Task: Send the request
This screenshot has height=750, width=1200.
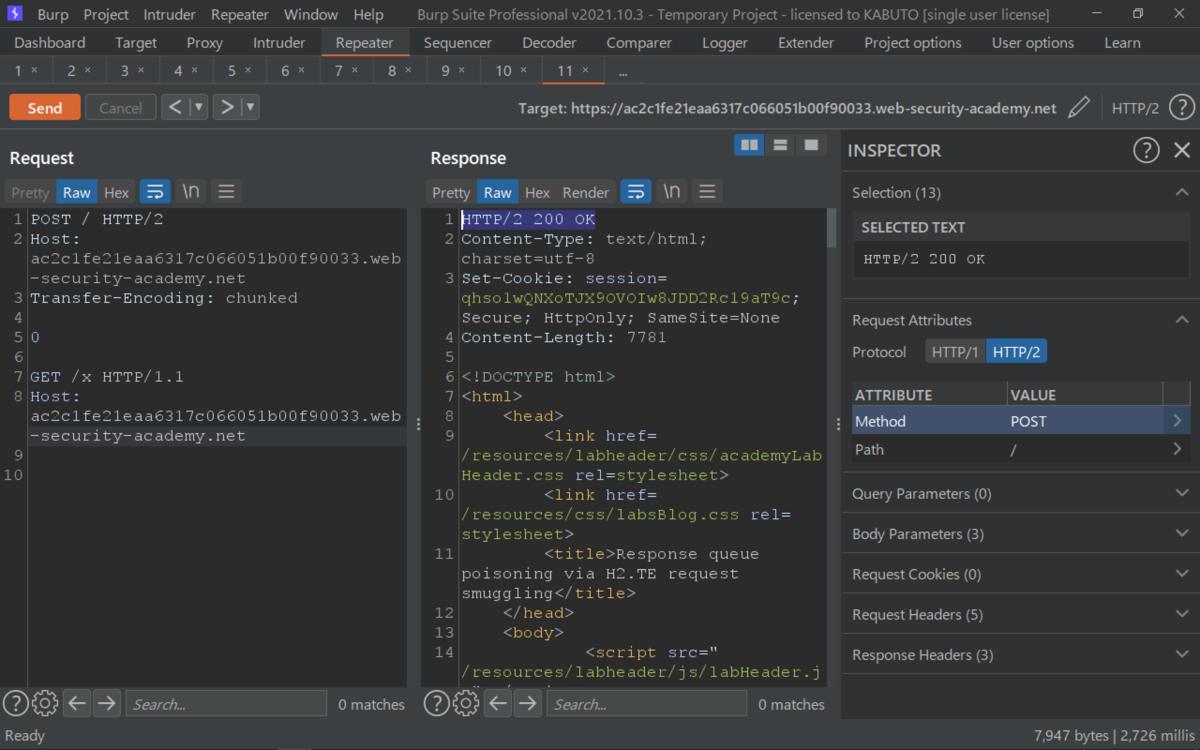Action: pyautogui.click(x=45, y=108)
